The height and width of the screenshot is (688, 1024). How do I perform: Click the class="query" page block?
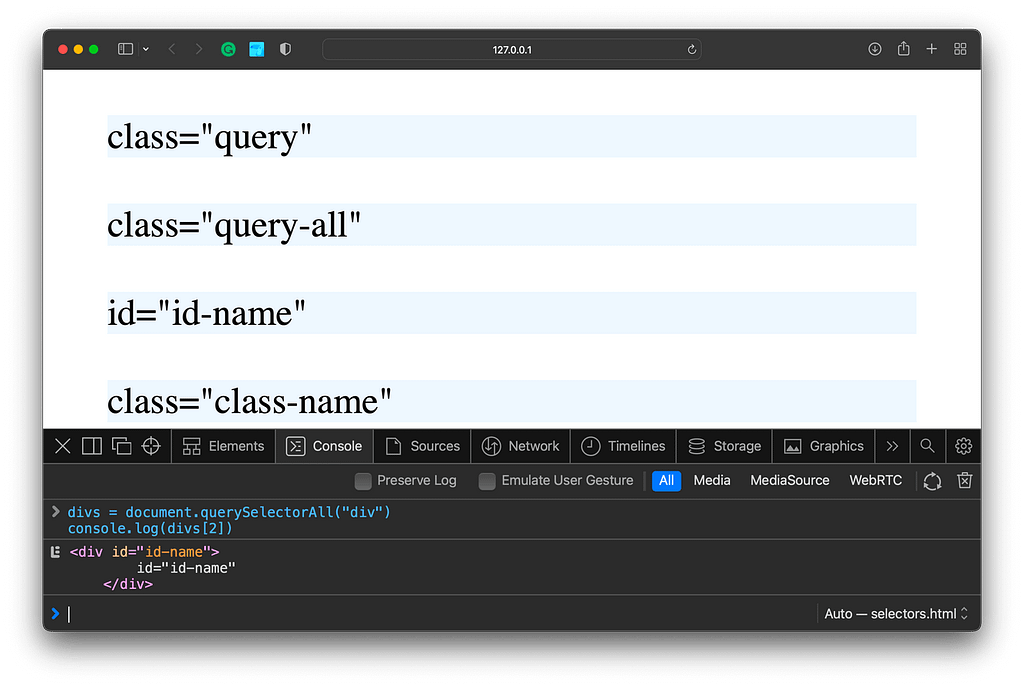click(511, 136)
